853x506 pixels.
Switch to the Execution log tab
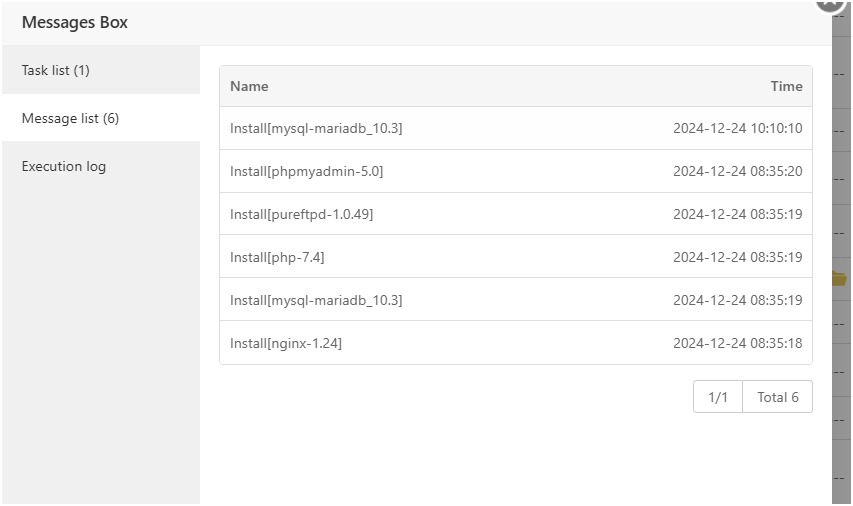click(63, 166)
